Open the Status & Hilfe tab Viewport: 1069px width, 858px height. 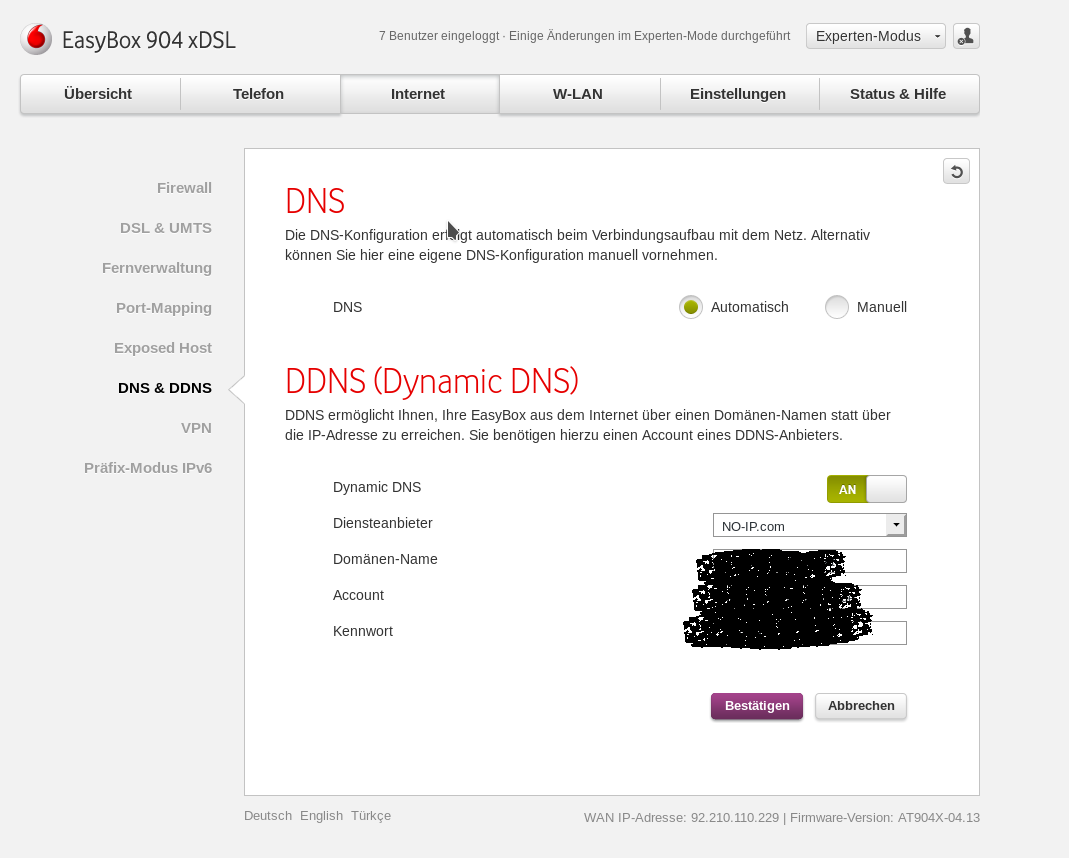(898, 94)
